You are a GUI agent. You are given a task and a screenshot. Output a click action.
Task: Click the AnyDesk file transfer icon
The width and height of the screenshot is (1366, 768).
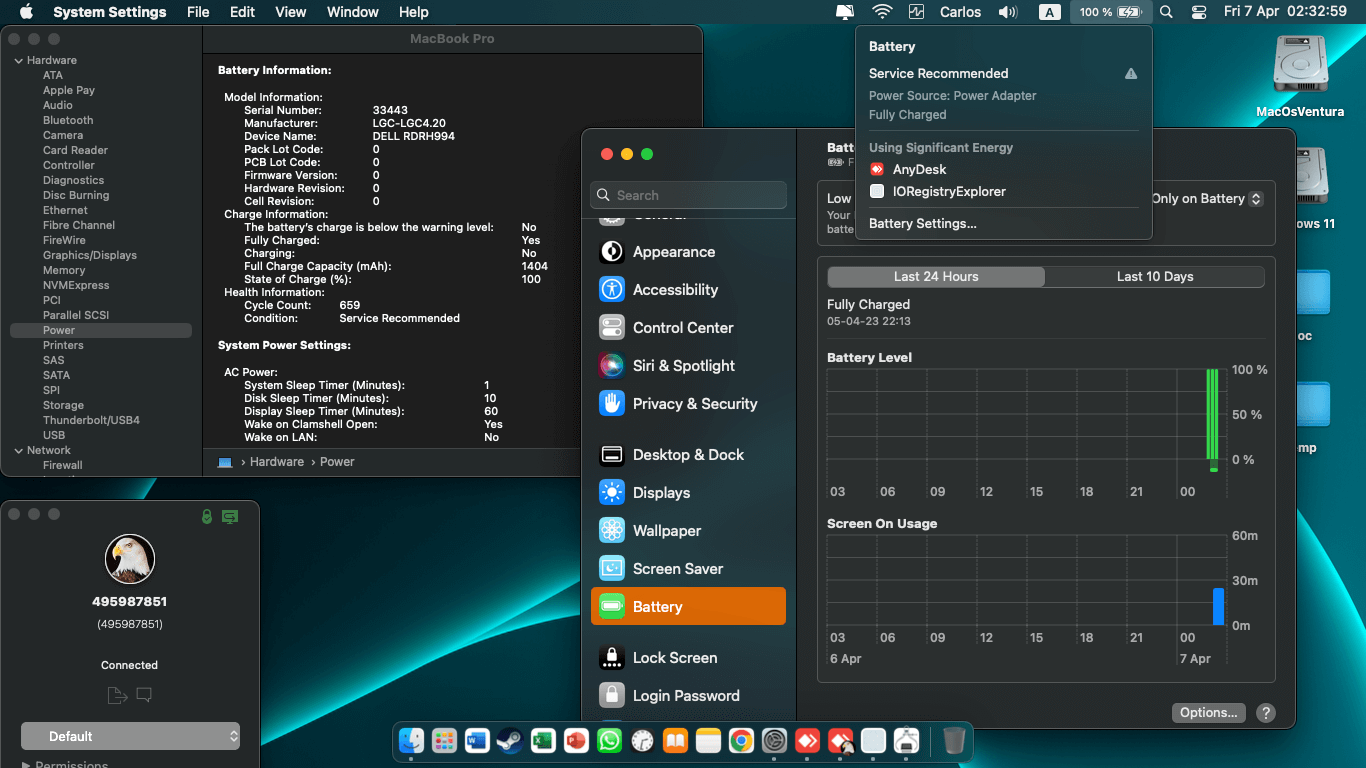pyautogui.click(x=116, y=695)
